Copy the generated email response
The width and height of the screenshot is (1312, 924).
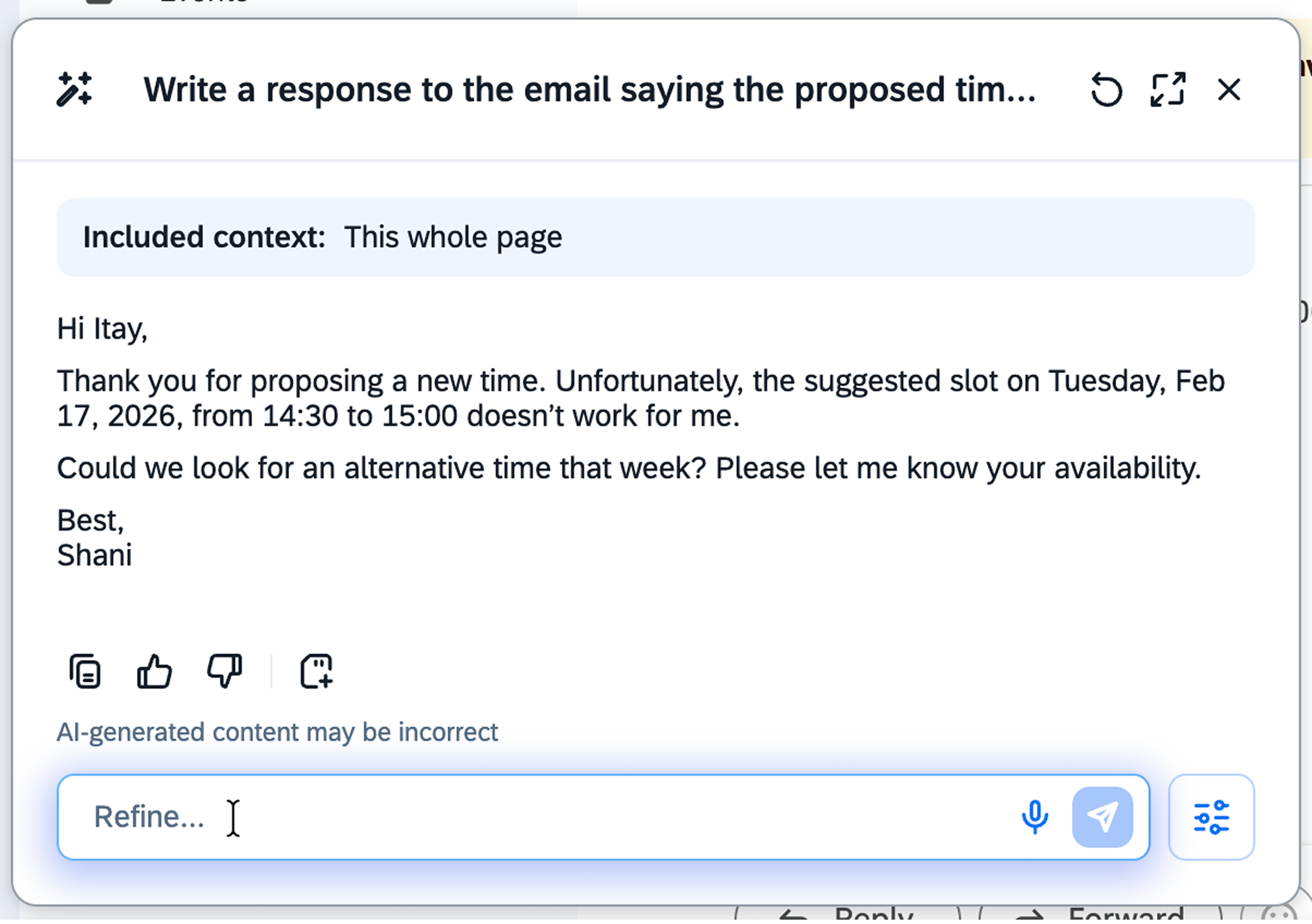point(85,671)
